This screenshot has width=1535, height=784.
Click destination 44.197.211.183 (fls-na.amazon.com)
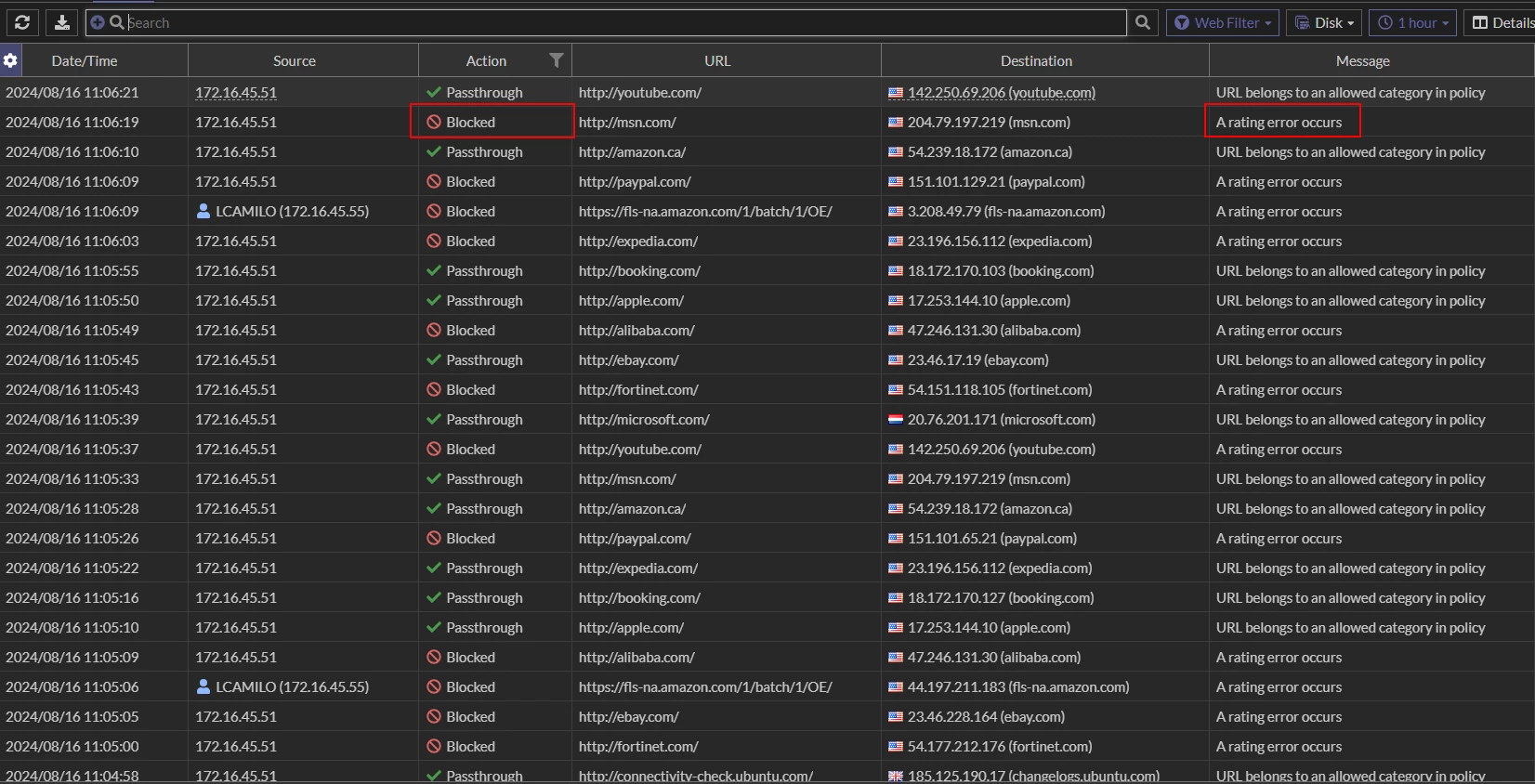point(1018,686)
